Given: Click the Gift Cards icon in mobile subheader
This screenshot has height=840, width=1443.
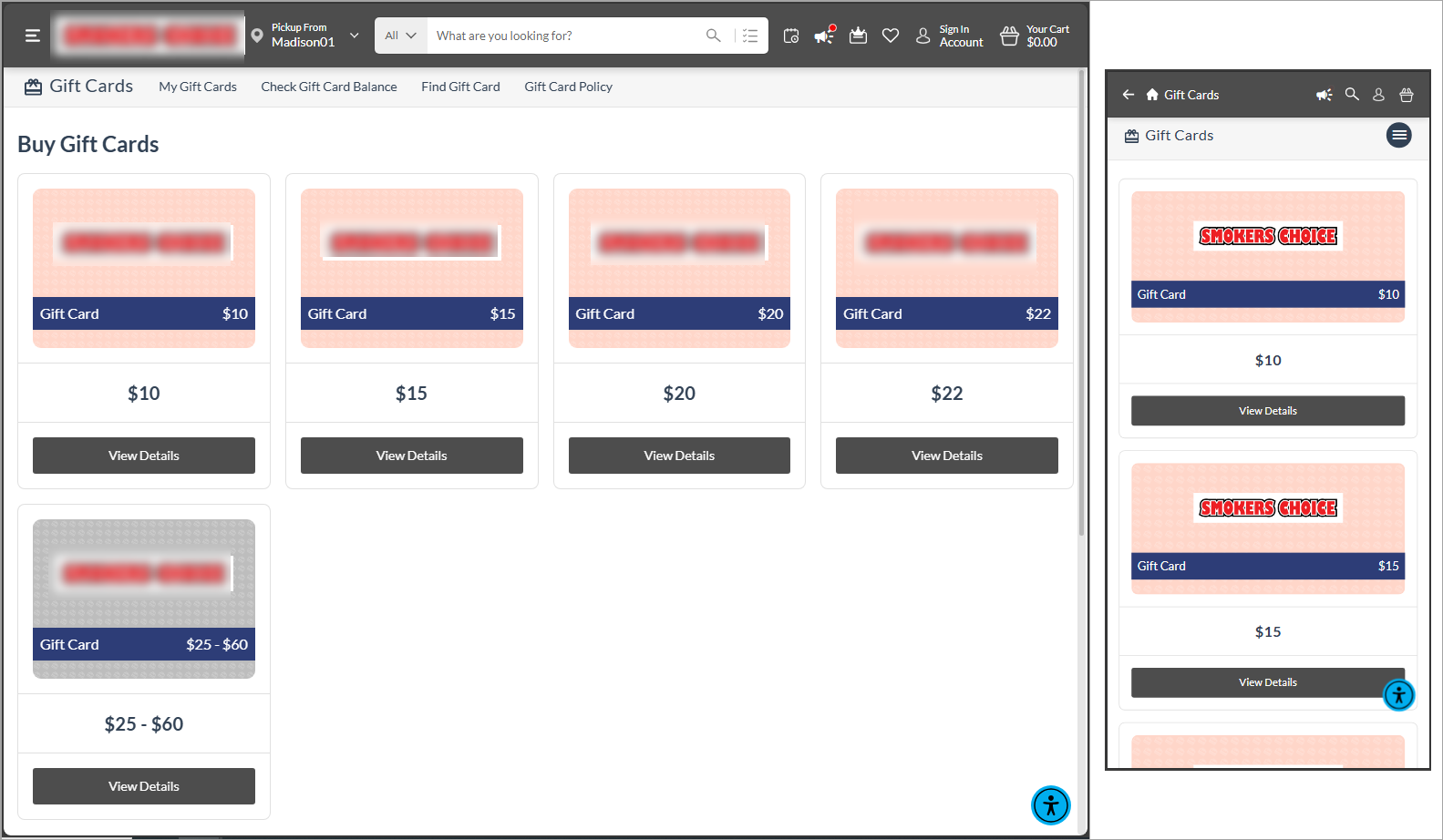Looking at the screenshot, I should pos(1132,136).
